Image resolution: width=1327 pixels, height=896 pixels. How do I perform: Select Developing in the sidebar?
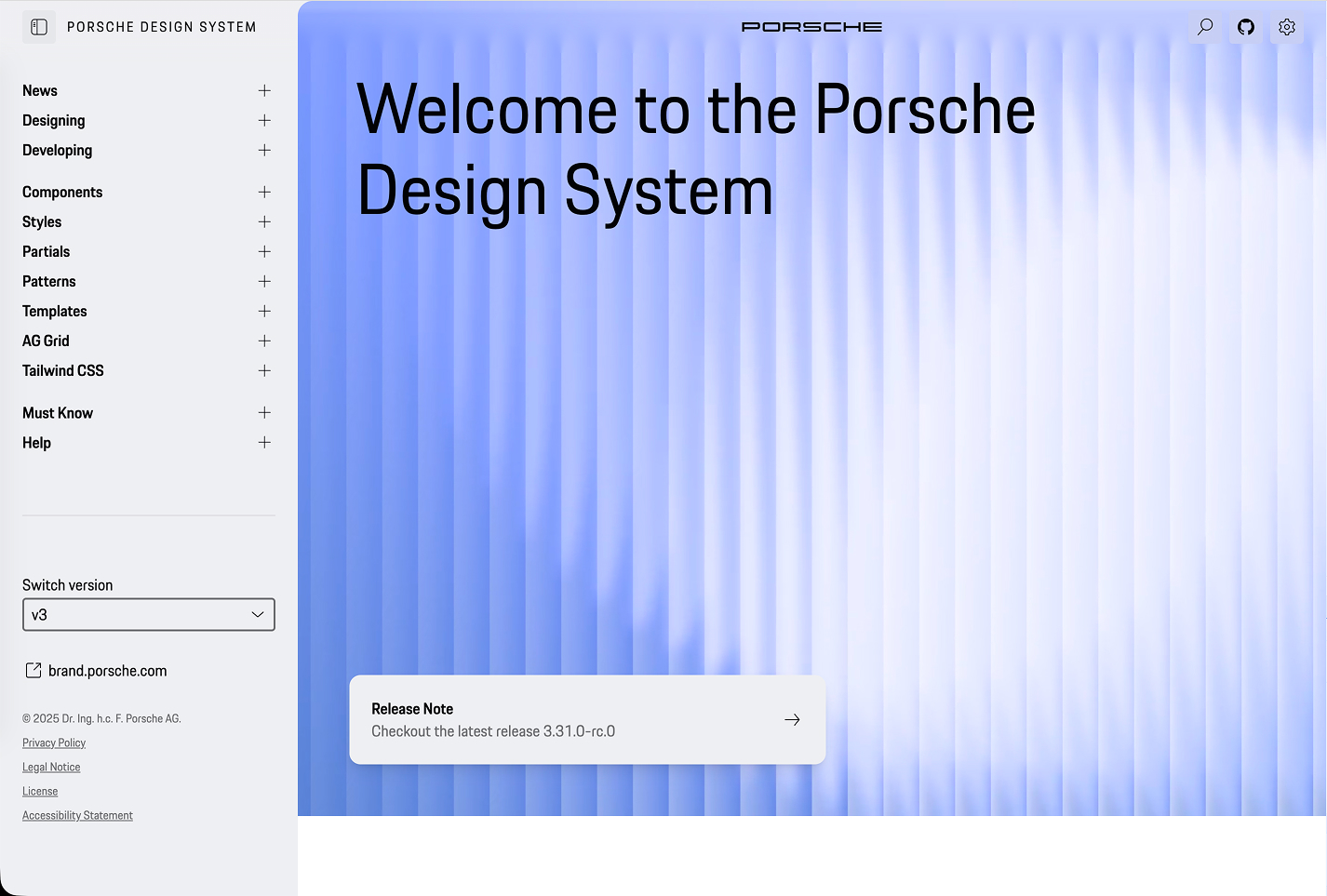point(57,150)
